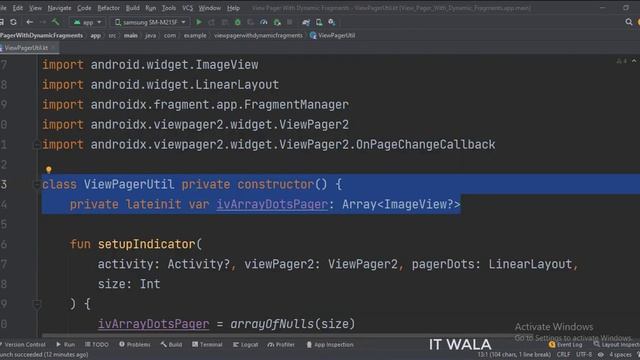The height and width of the screenshot is (360, 640).
Task: Open the Version Control tool window
Action: [x=23, y=344]
